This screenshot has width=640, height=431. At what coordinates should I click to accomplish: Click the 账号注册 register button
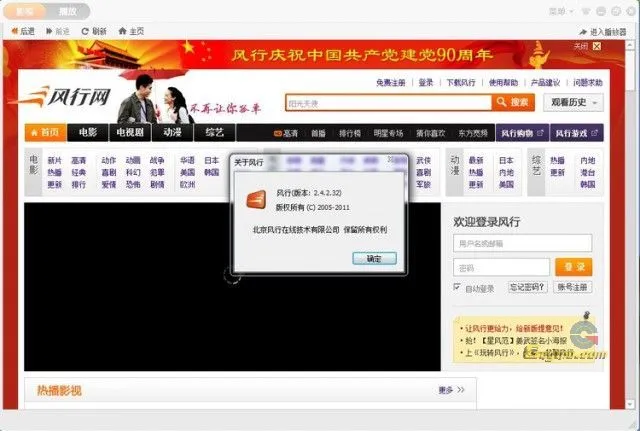(572, 287)
